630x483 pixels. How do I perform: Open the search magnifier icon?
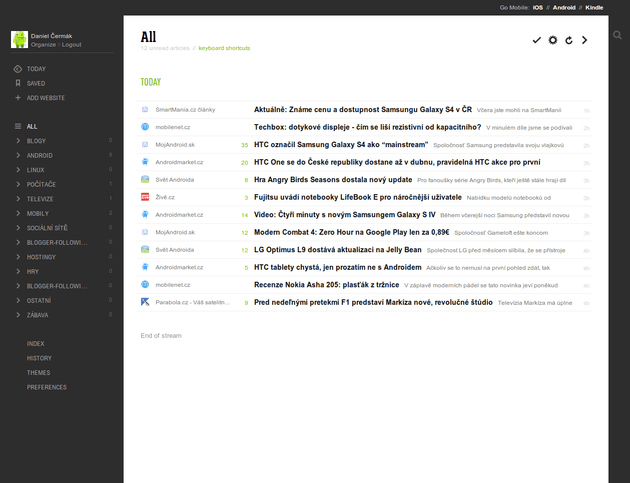tap(618, 35)
